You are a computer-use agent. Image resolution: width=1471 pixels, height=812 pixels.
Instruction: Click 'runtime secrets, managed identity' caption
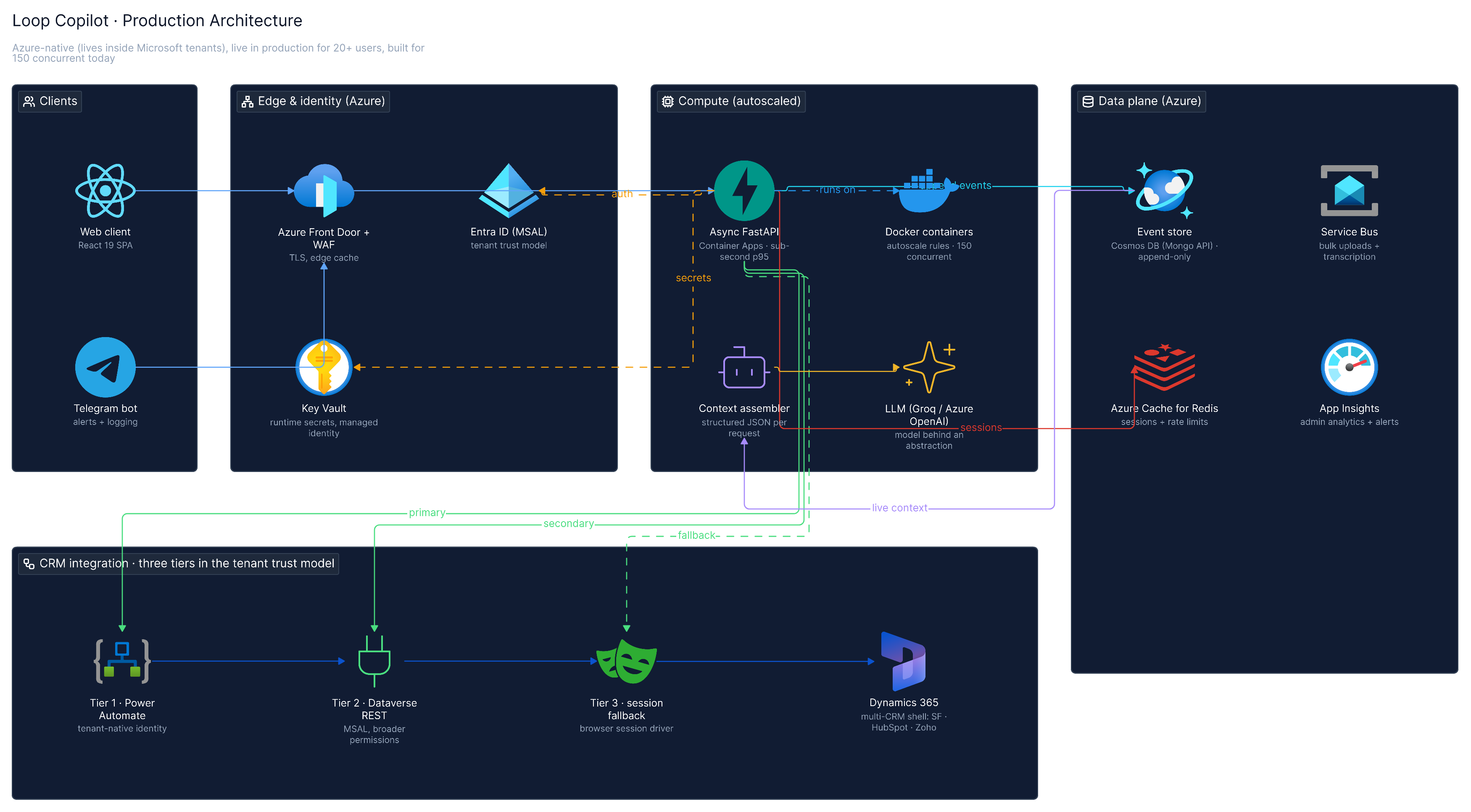coord(324,428)
